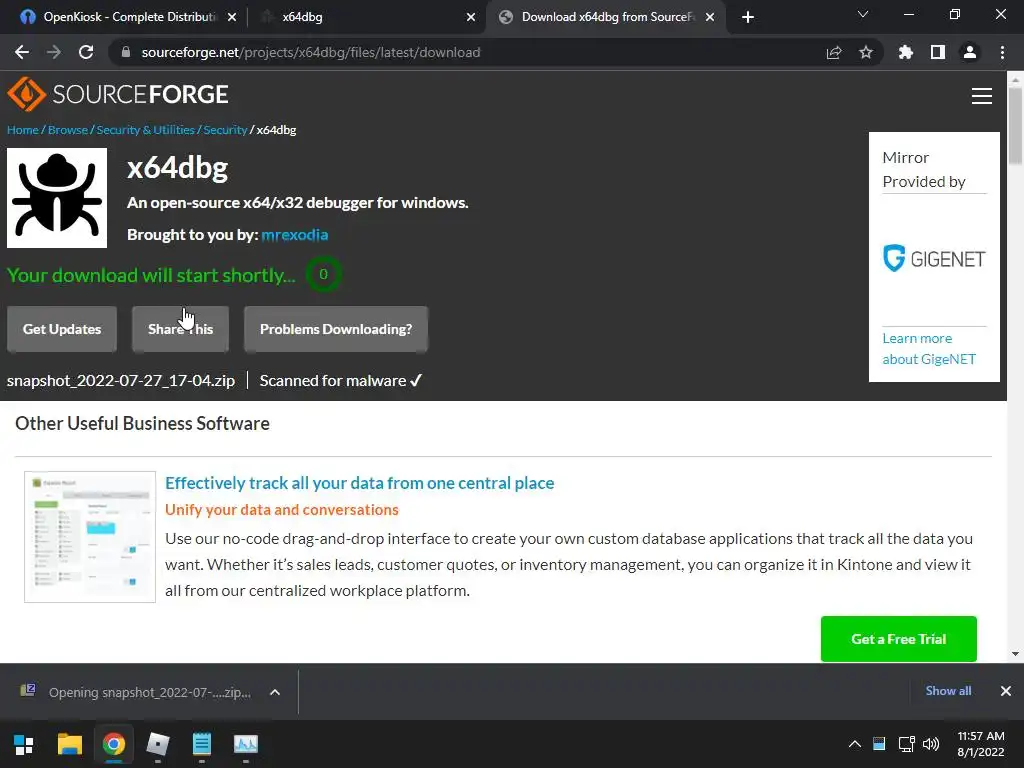Click the Chrome taskbar icon
This screenshot has width=1024, height=768.
[x=114, y=744]
